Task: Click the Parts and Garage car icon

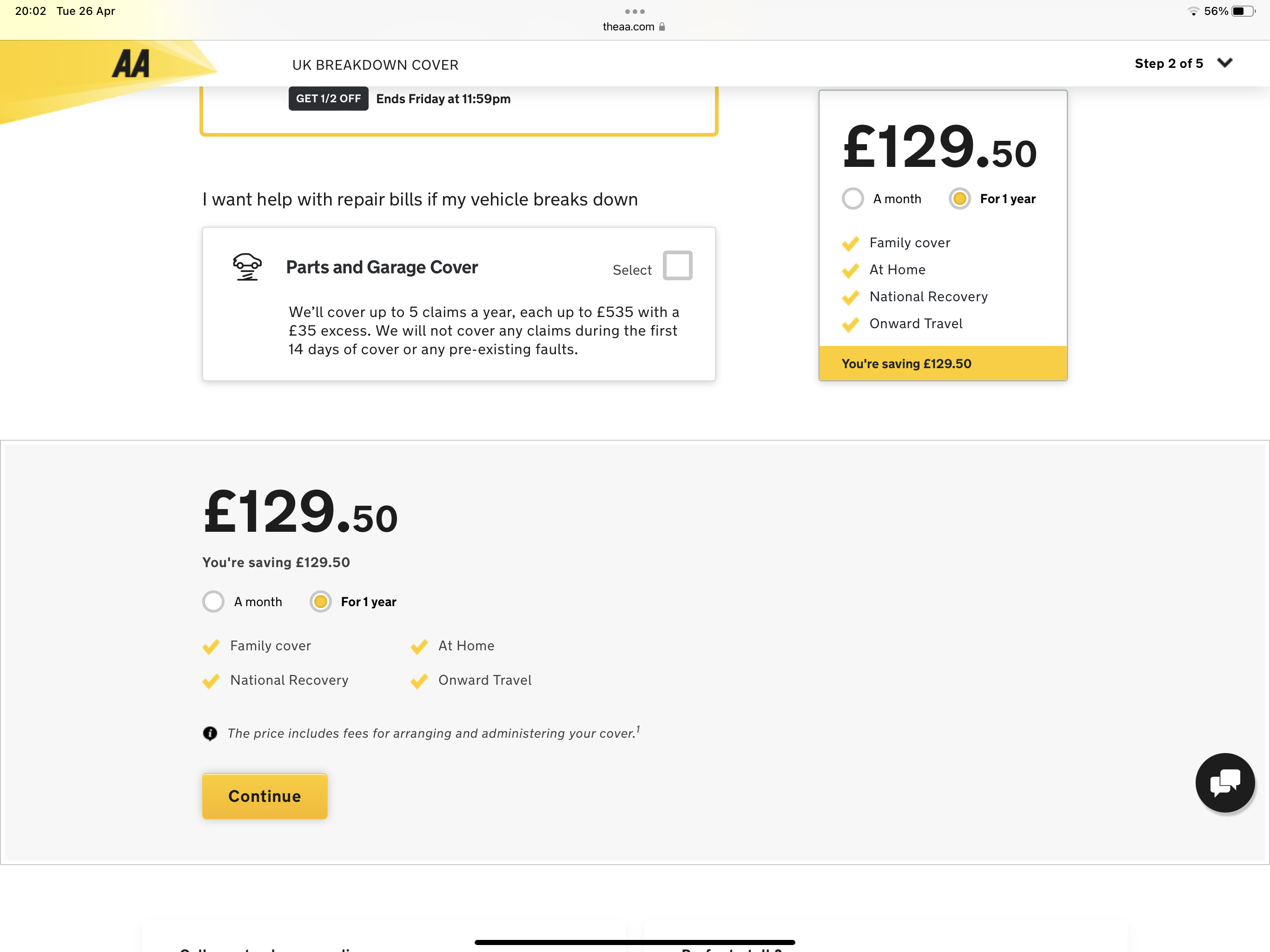Action: click(x=247, y=267)
